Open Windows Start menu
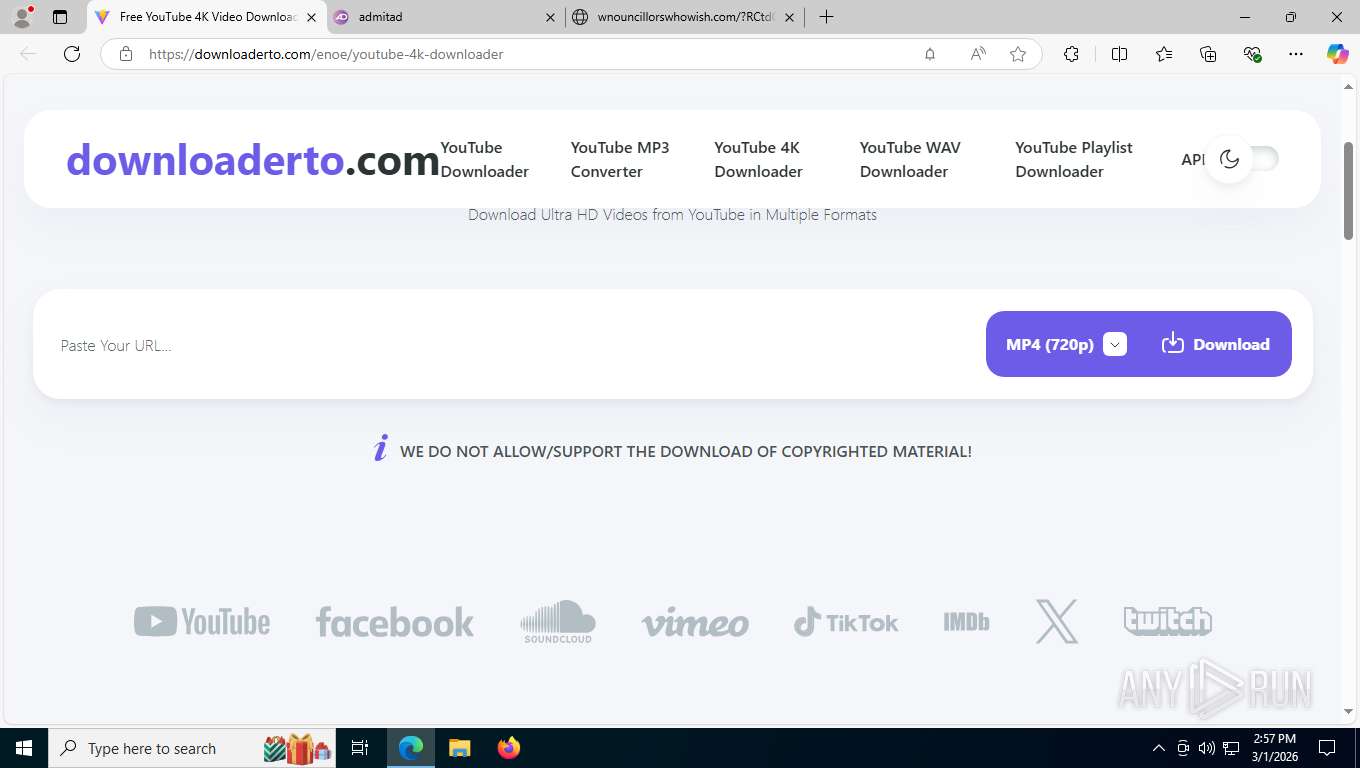Viewport: 1360px width, 768px height. tap(24, 748)
